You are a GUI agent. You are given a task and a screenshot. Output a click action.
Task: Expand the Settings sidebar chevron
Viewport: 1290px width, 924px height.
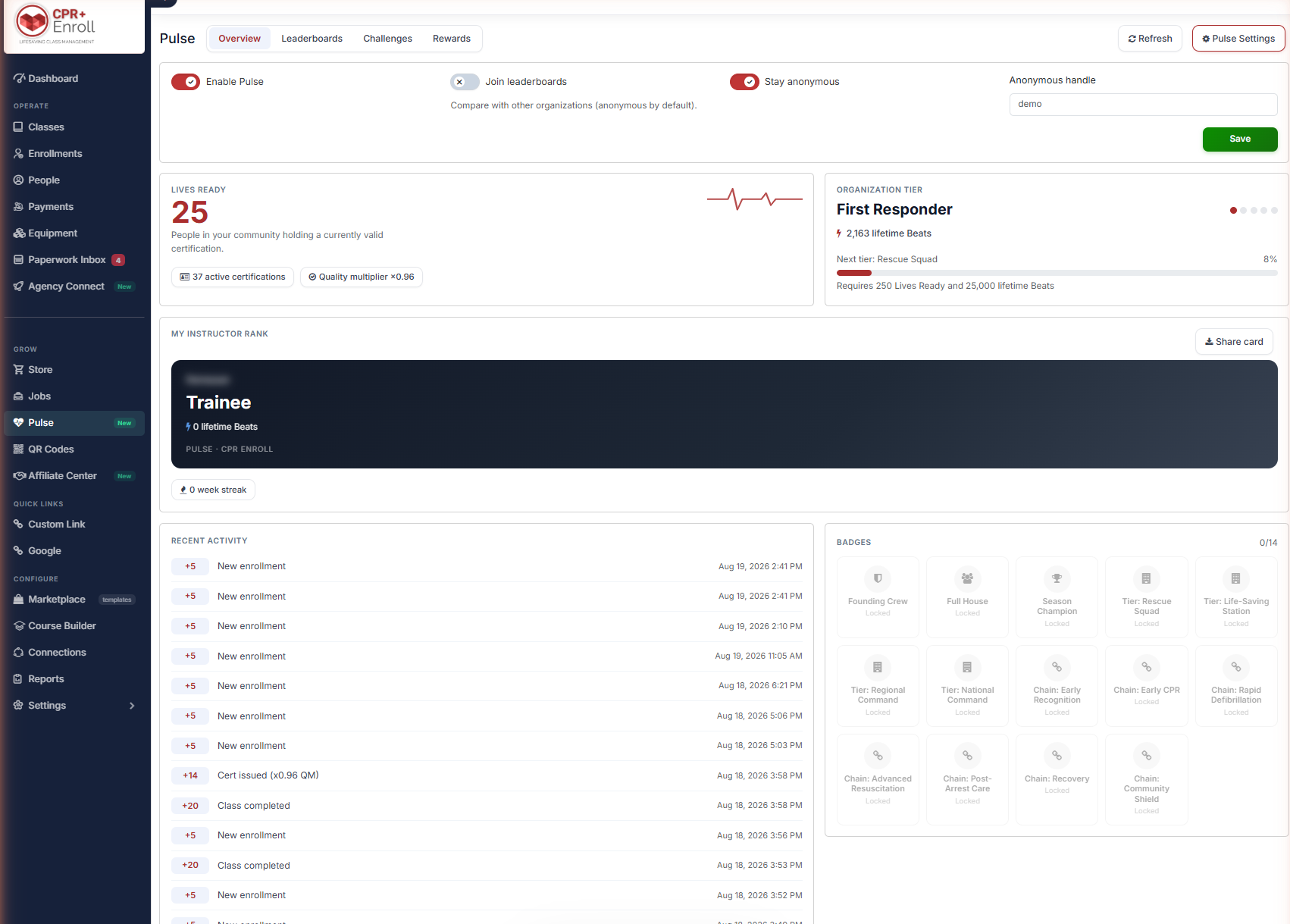132,706
